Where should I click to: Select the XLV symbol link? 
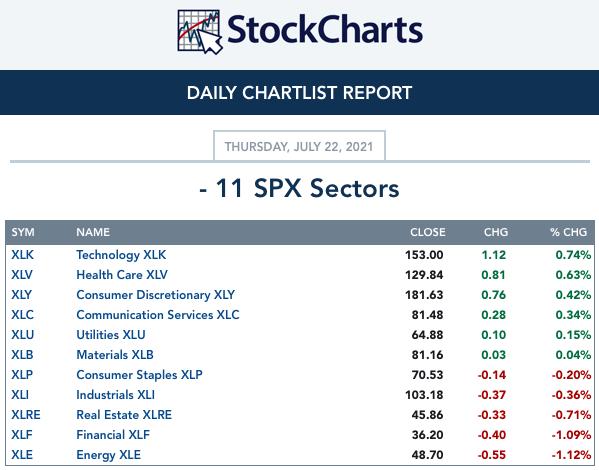22,275
